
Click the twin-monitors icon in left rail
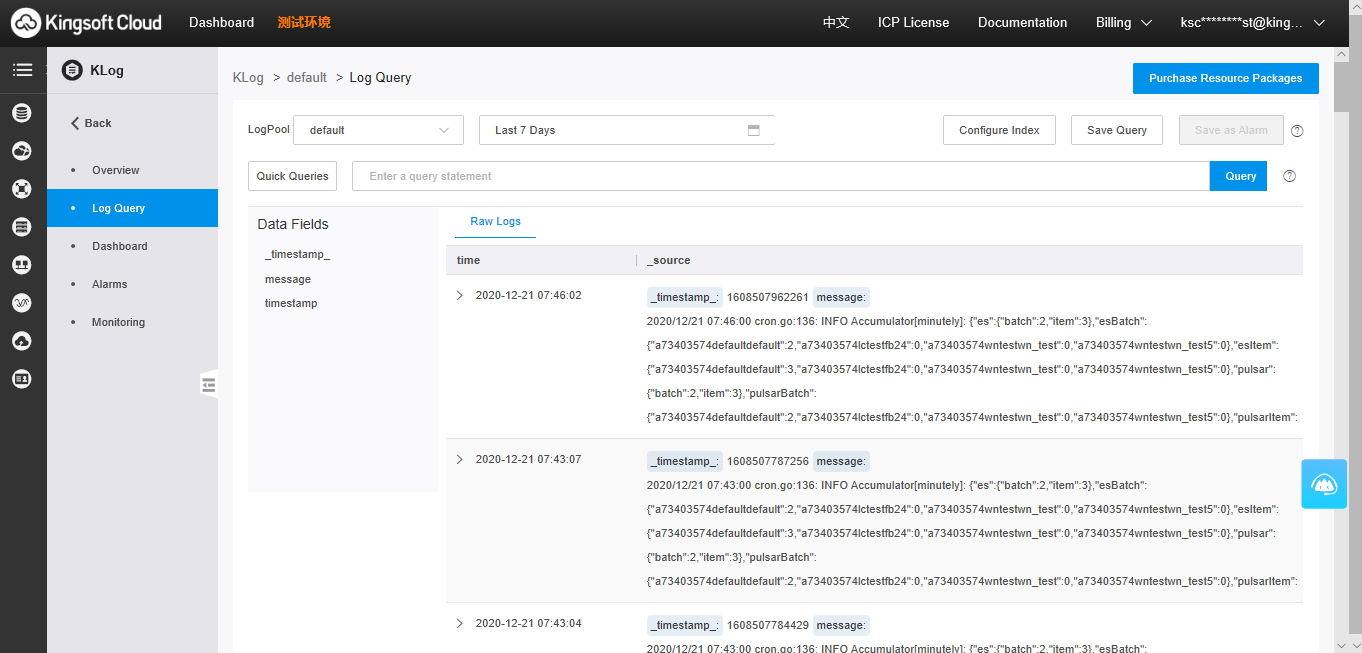coord(22,265)
